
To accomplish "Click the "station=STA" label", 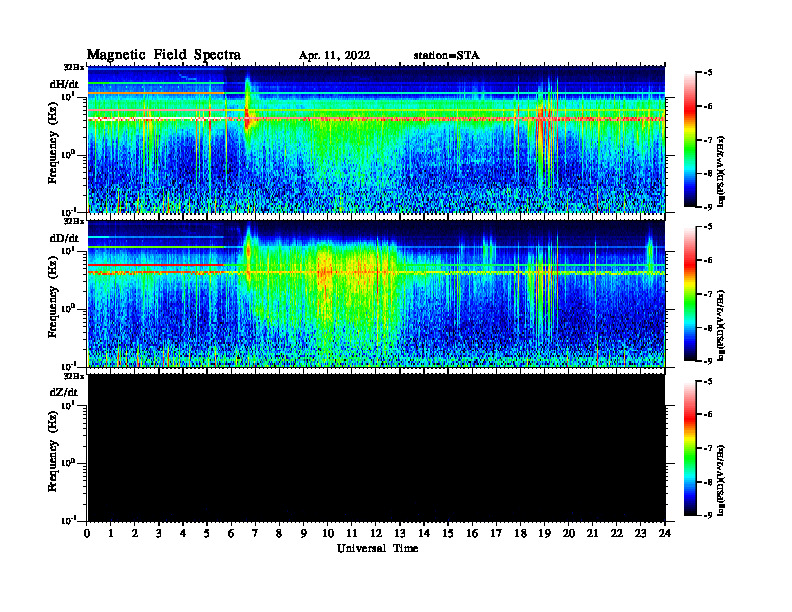I will 447,56.
